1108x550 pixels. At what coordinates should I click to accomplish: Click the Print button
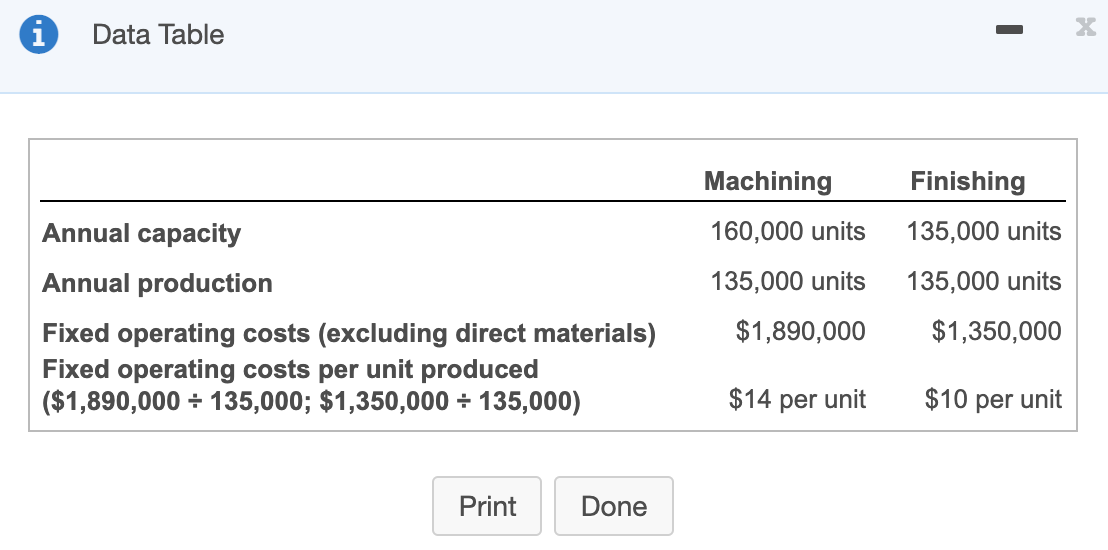487,505
